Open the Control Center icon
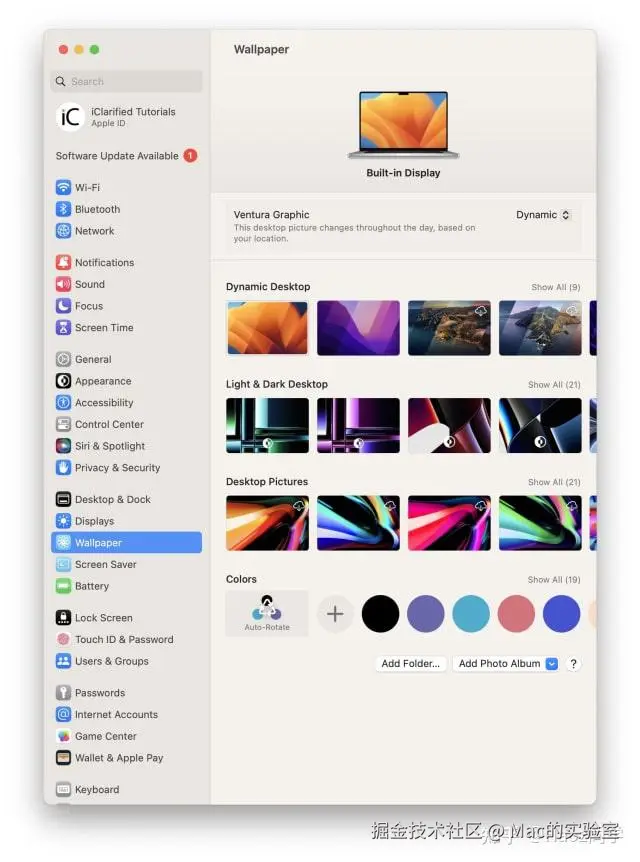The image size is (640, 862). (x=63, y=424)
